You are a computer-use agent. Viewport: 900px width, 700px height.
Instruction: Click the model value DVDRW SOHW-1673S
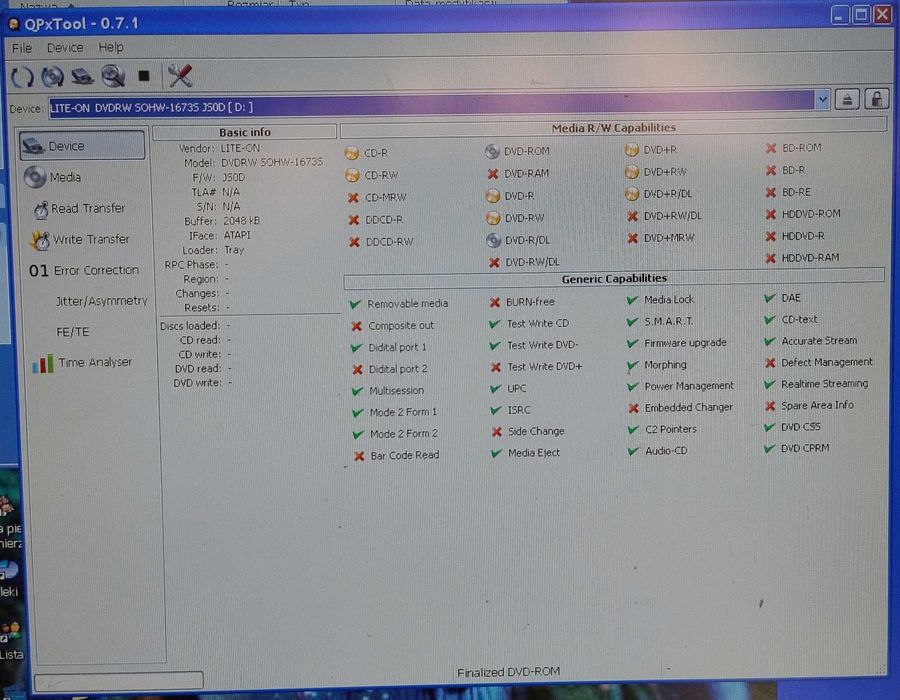coord(272,162)
